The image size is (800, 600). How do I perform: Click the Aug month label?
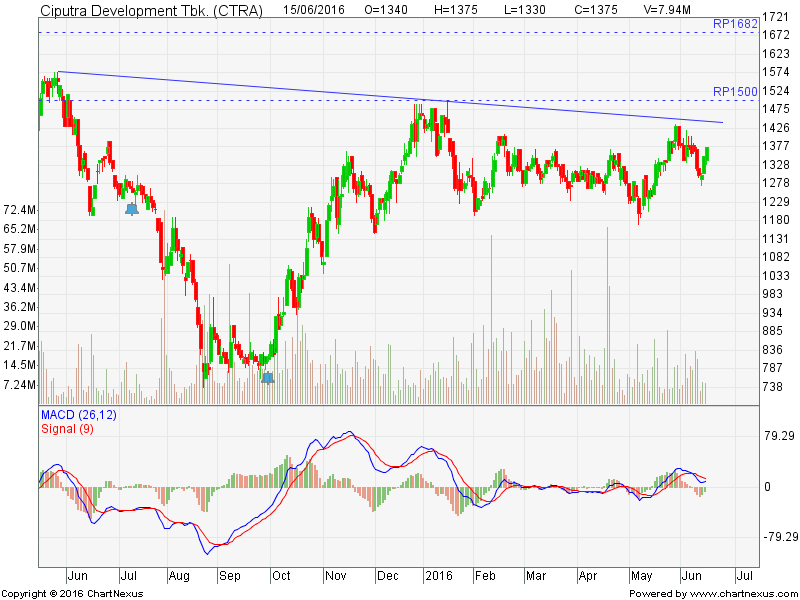(x=179, y=577)
